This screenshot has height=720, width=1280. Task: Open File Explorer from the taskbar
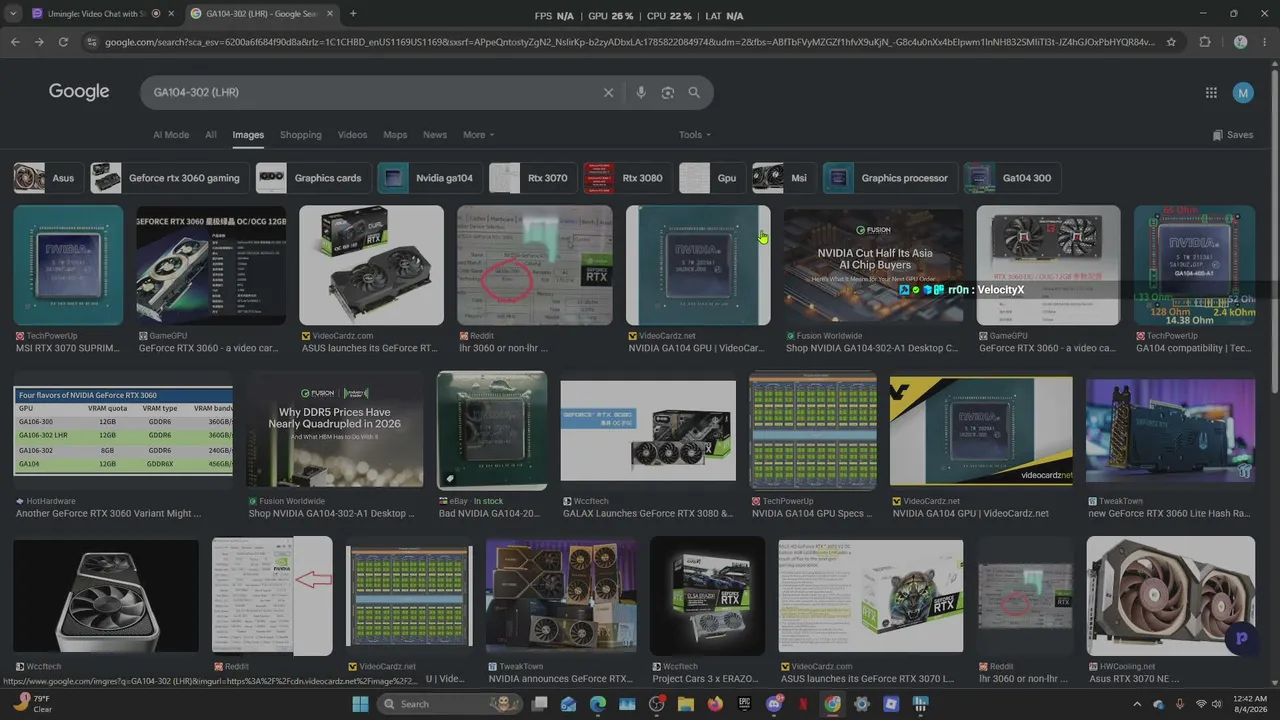[x=686, y=704]
